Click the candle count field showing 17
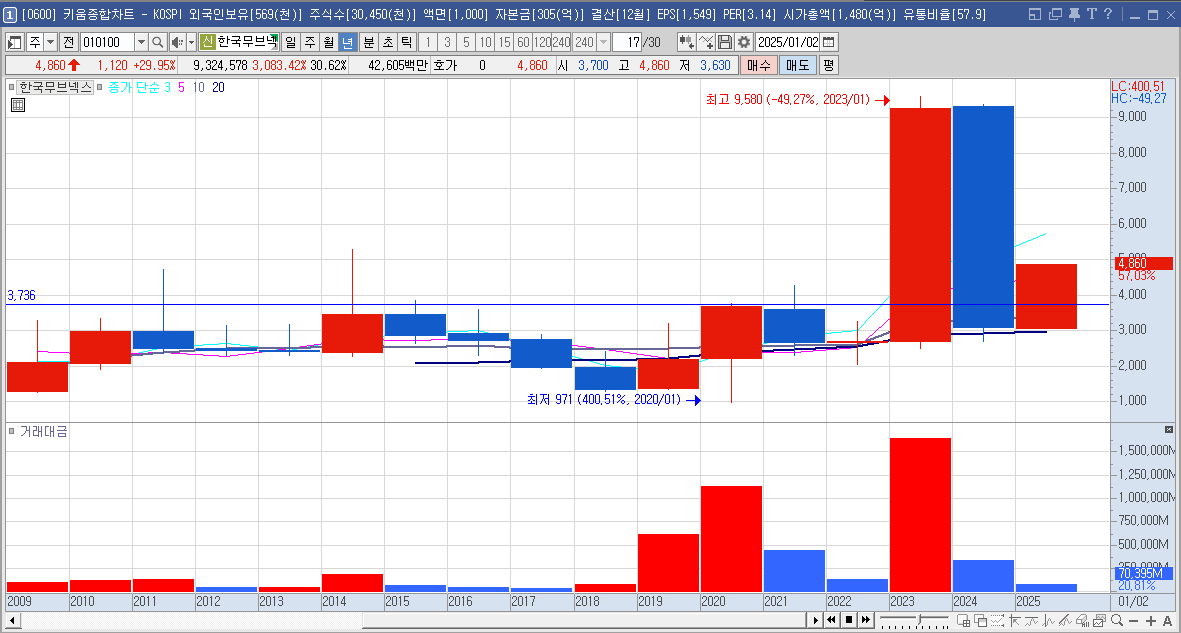This screenshot has width=1181, height=633. tap(627, 42)
